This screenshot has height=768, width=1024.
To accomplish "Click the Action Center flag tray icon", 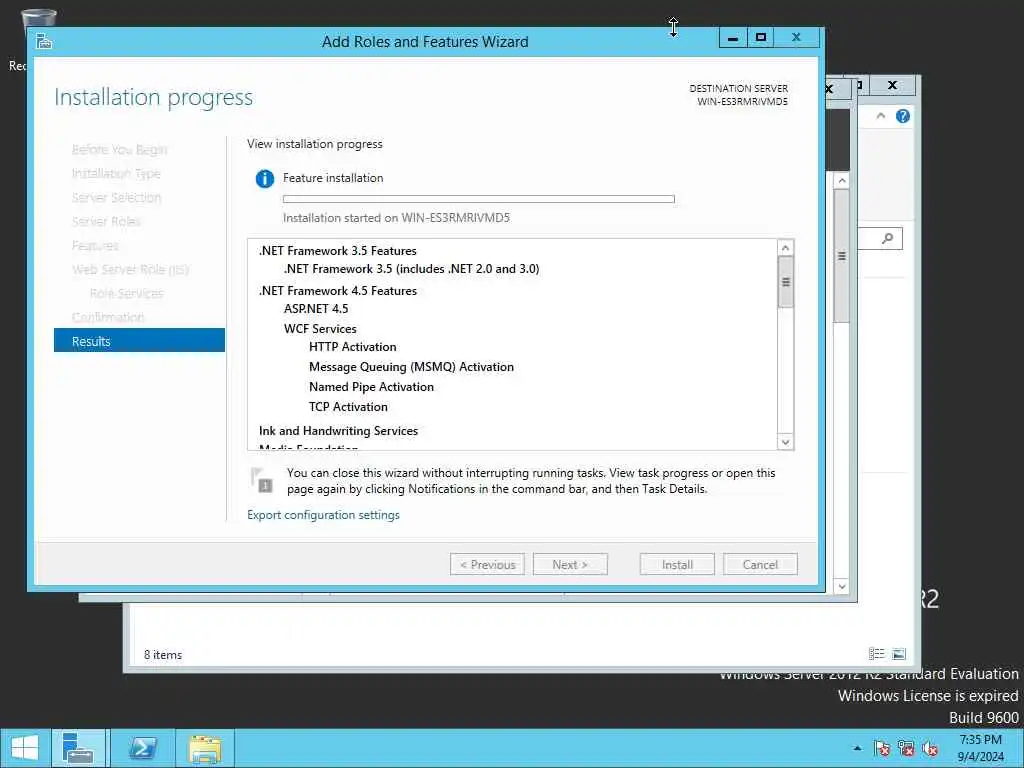I will point(882,748).
